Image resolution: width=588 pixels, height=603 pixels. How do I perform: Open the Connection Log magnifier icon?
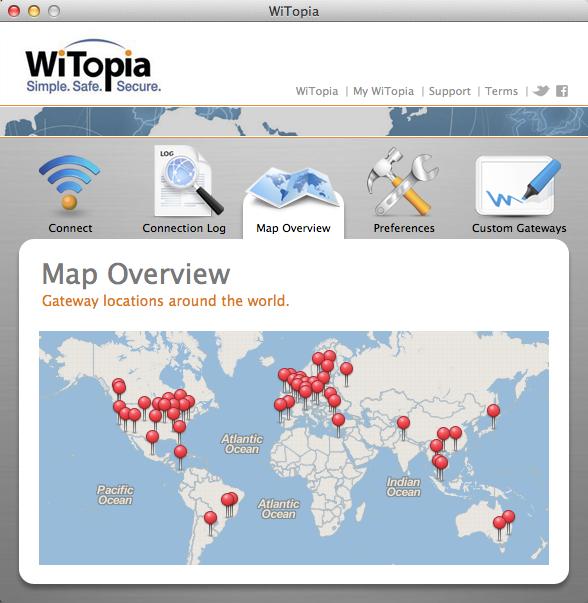(188, 180)
